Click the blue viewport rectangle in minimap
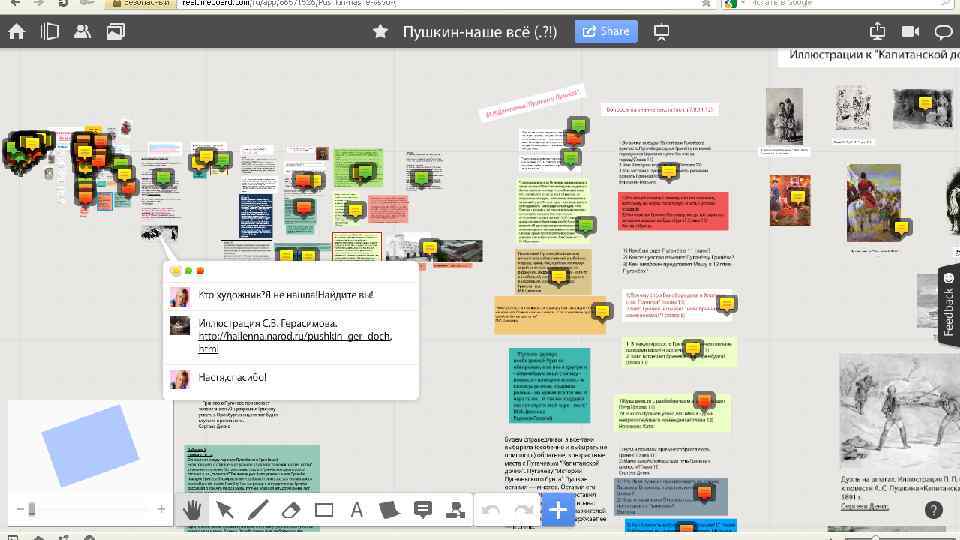This screenshot has width=960, height=540. [90, 445]
